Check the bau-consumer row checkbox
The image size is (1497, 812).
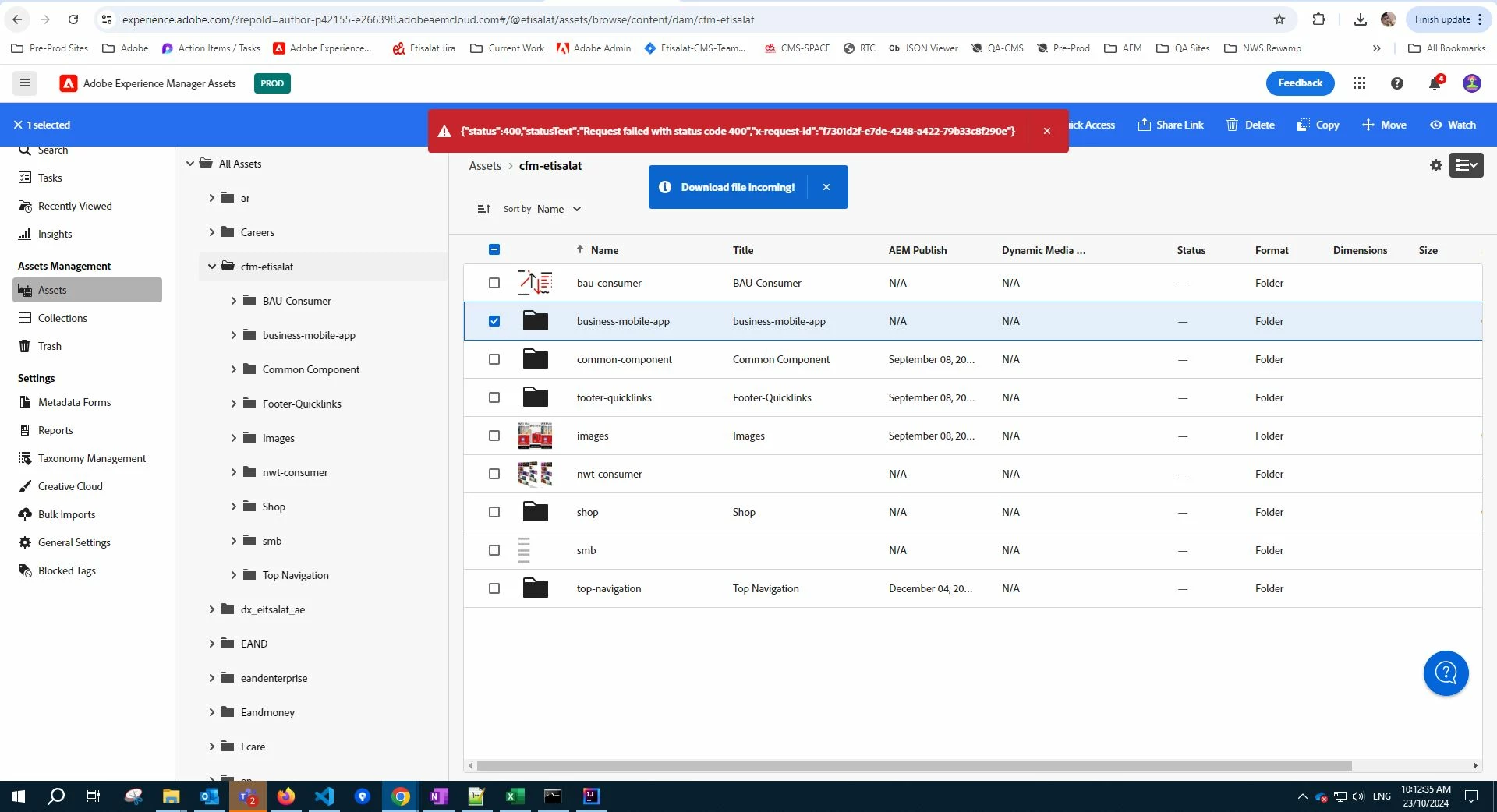(x=494, y=283)
